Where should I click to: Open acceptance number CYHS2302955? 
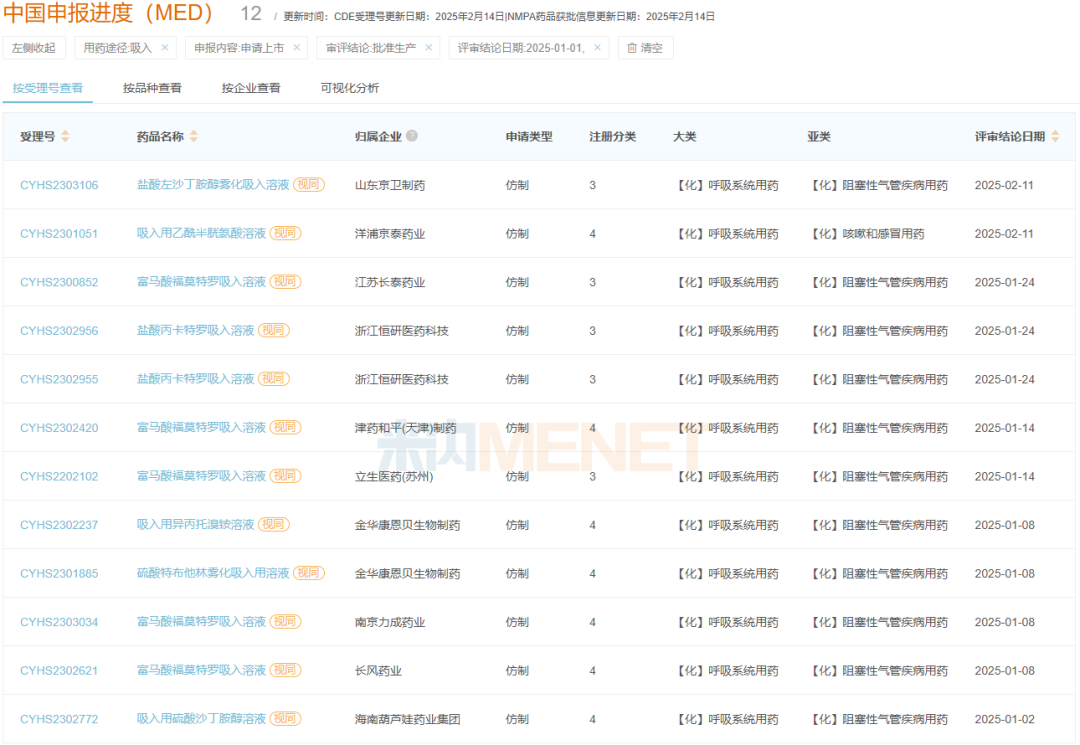[59, 379]
